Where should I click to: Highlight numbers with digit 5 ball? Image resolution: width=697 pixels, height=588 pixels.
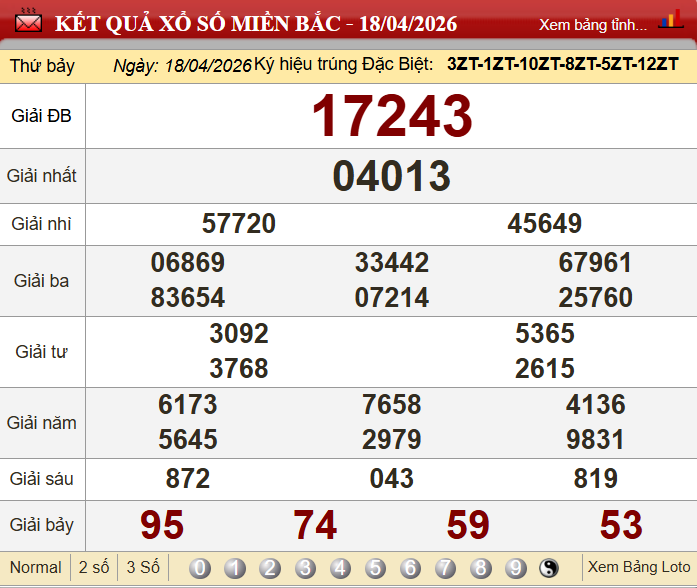click(x=375, y=568)
